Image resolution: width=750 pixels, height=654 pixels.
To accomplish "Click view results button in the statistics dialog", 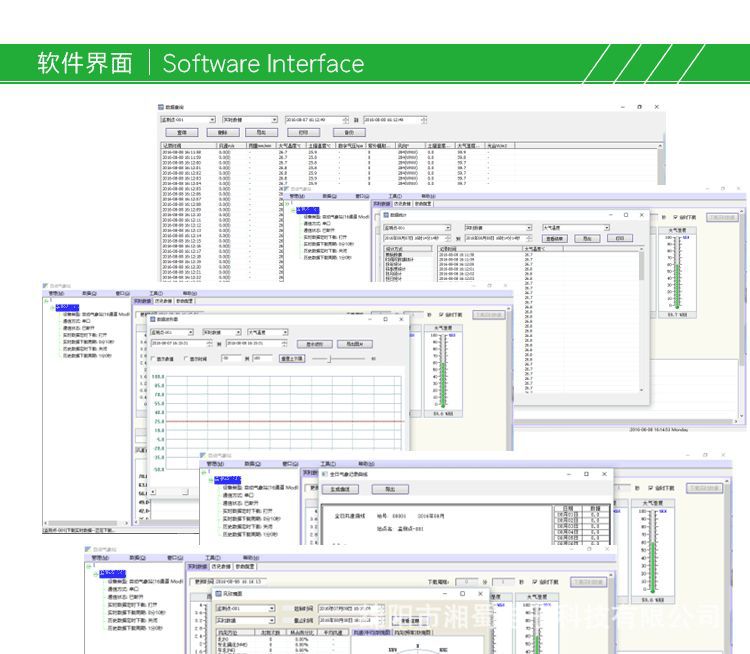I will [x=555, y=238].
